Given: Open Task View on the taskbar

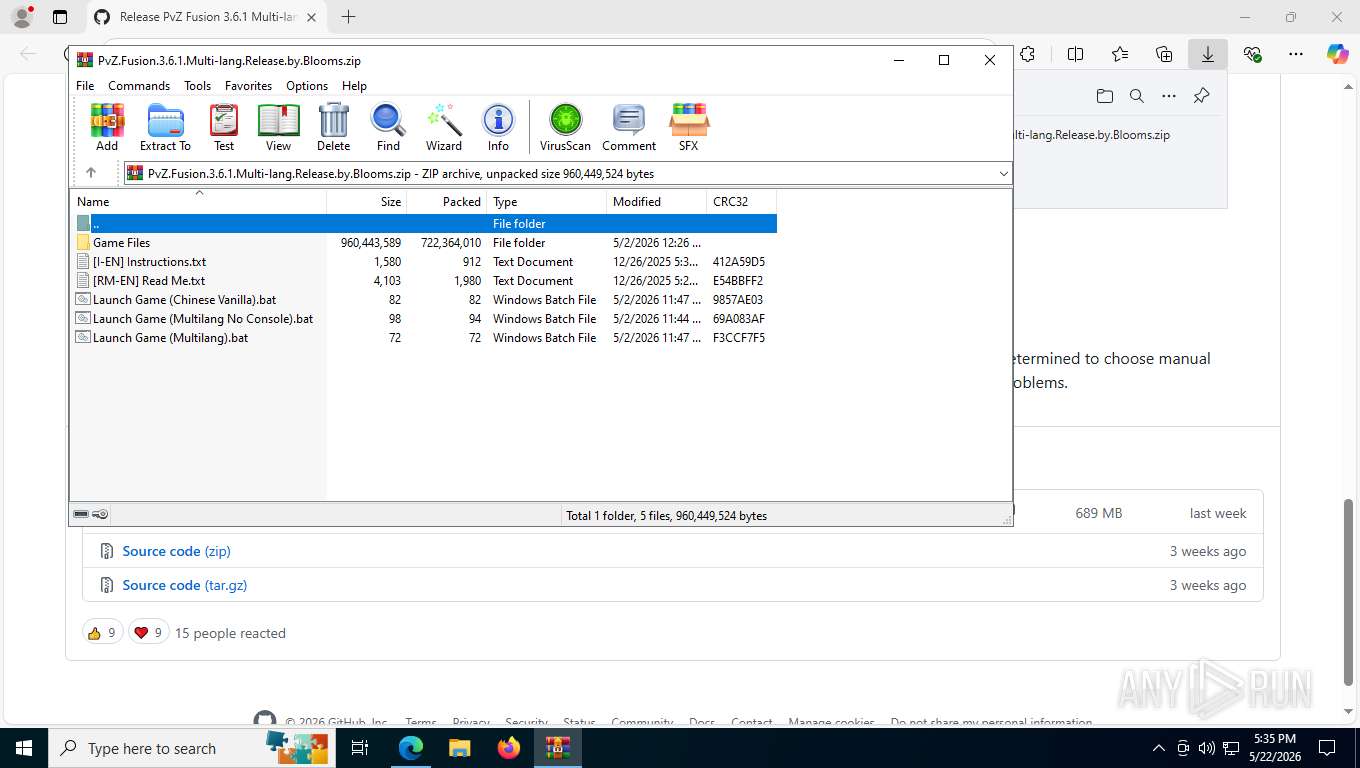Looking at the screenshot, I should 360,748.
